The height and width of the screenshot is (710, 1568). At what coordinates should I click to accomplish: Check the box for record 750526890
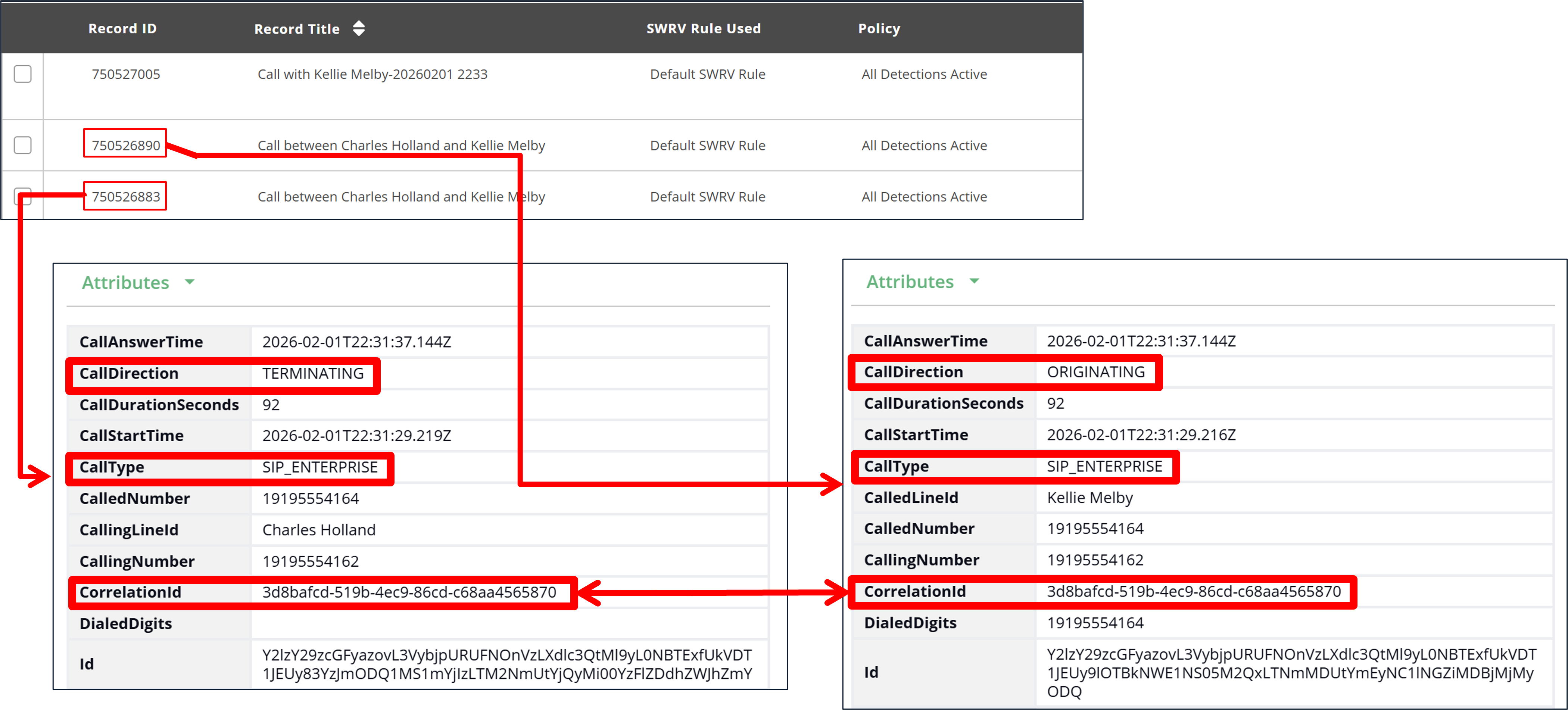(x=22, y=145)
